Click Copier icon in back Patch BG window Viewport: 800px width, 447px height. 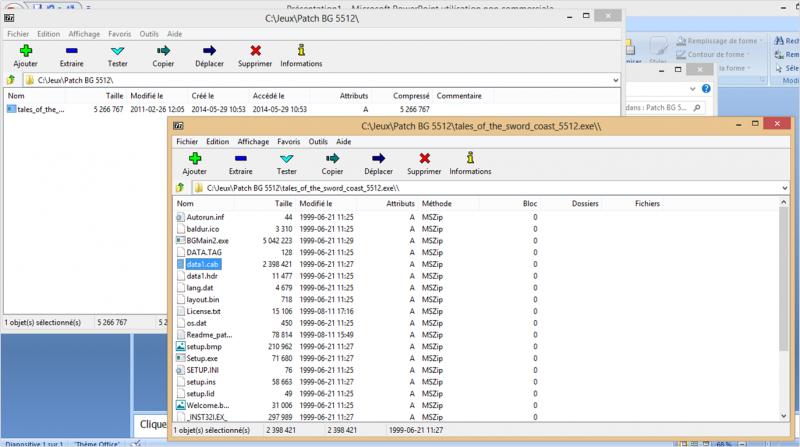(x=163, y=51)
